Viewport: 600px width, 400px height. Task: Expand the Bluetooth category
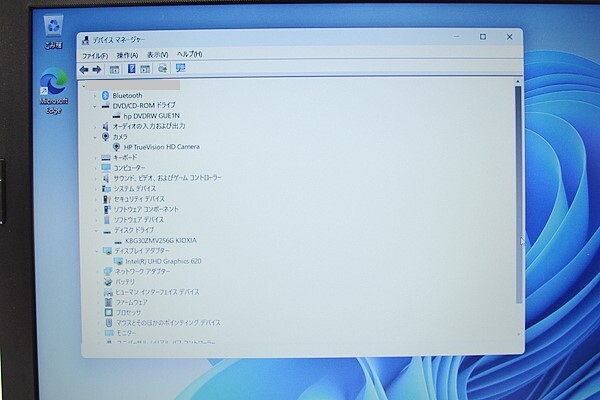(95, 96)
